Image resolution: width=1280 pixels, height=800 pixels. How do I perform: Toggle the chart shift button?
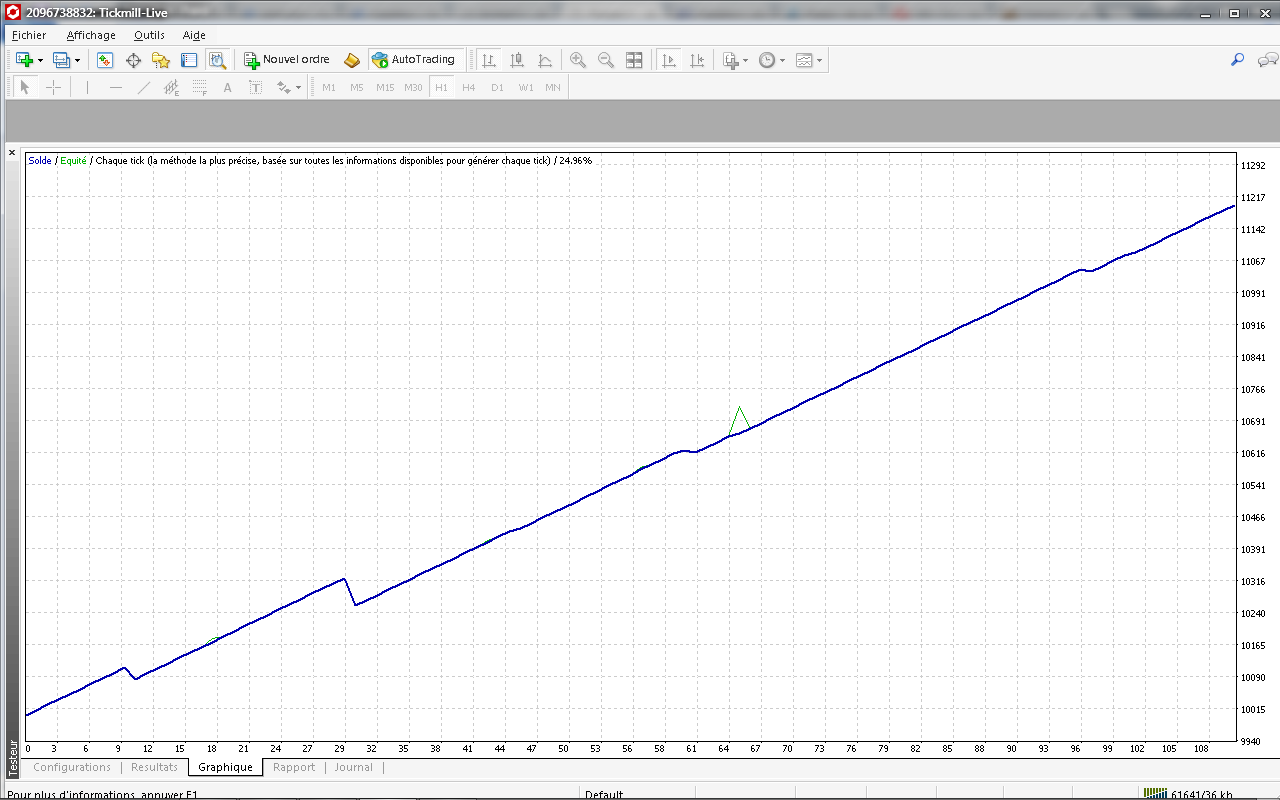(697, 60)
